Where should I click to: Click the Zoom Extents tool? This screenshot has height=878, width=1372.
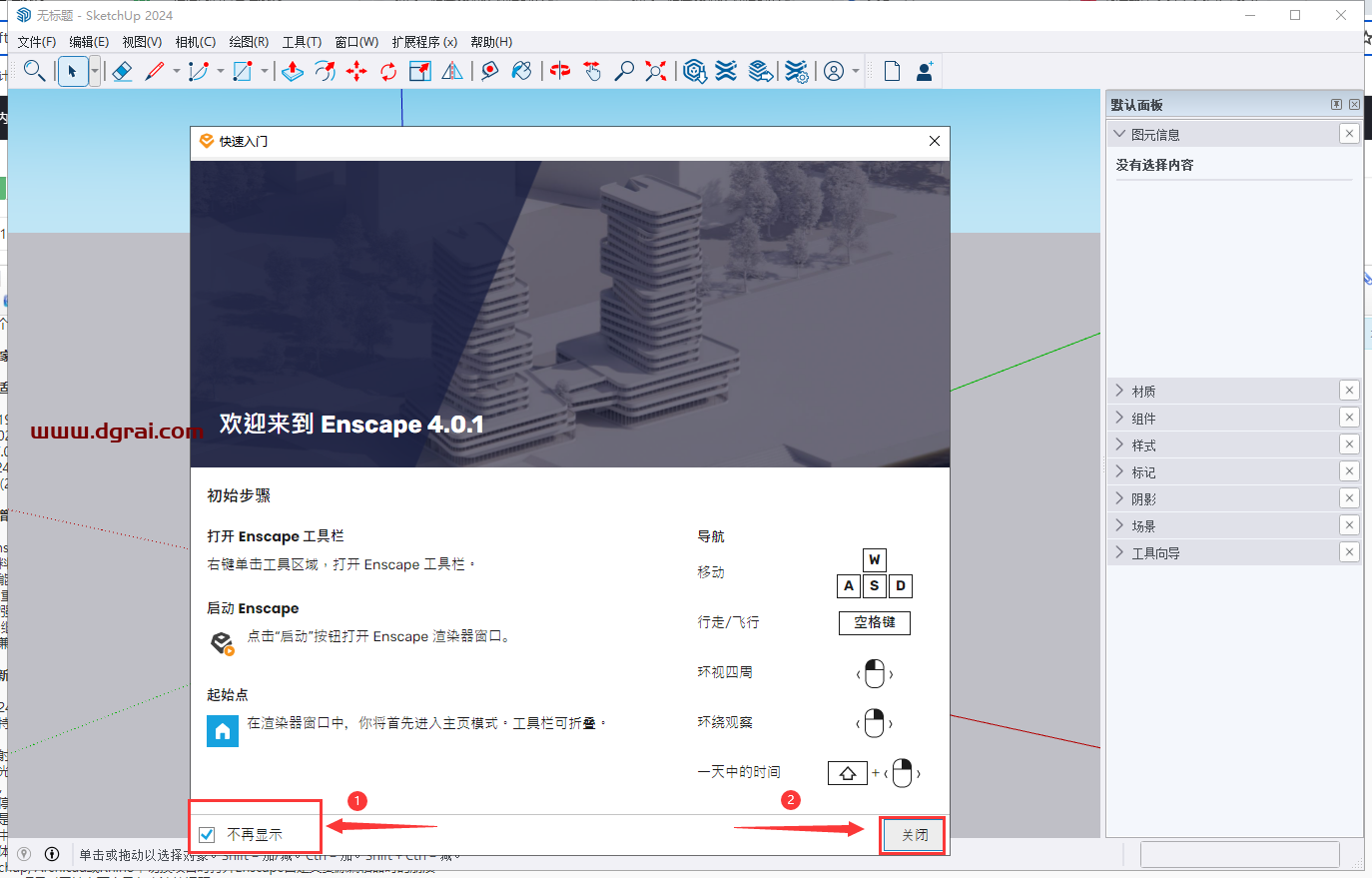tap(656, 71)
